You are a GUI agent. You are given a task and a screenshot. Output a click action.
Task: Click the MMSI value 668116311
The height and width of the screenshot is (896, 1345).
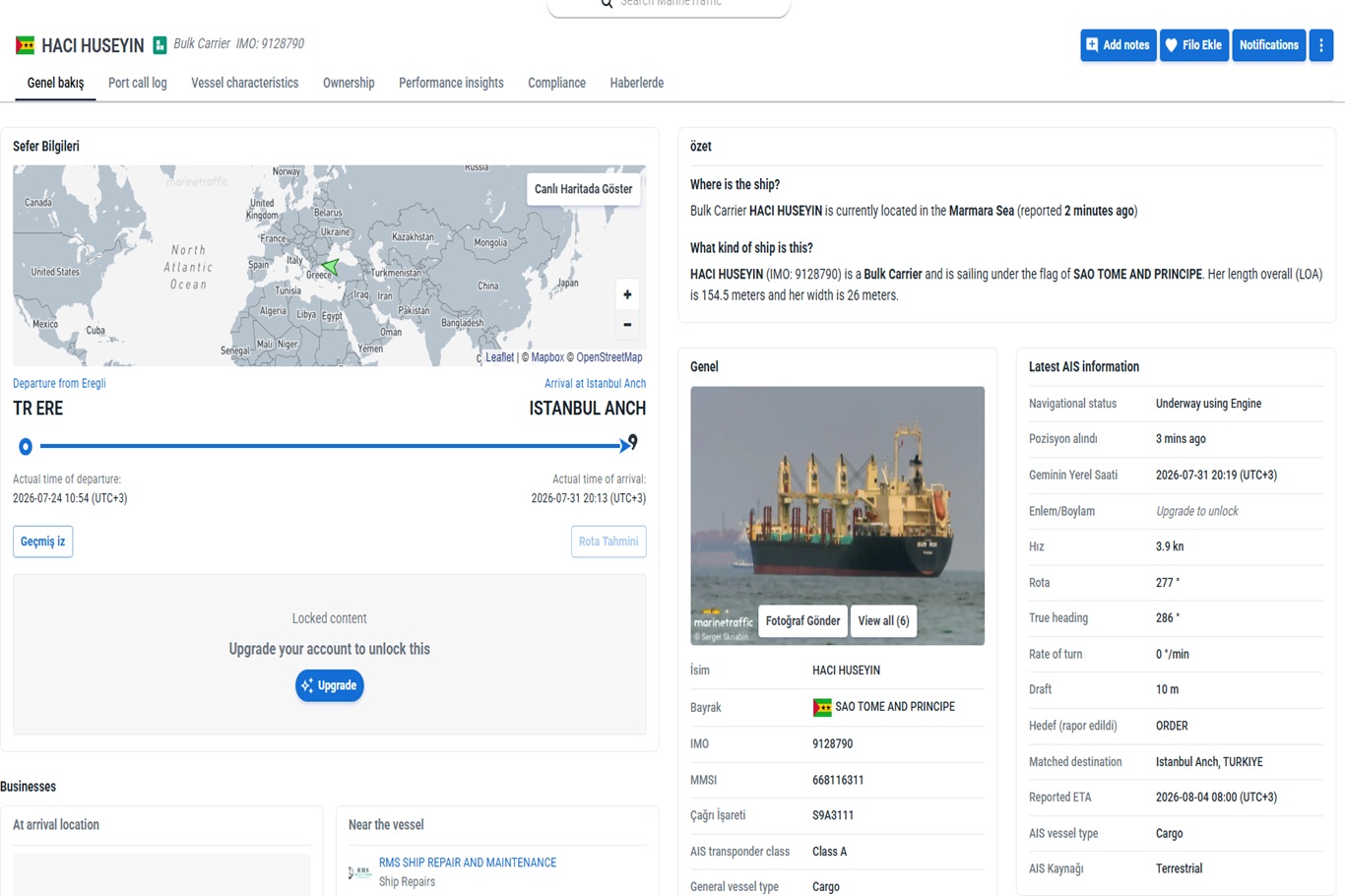point(838,780)
